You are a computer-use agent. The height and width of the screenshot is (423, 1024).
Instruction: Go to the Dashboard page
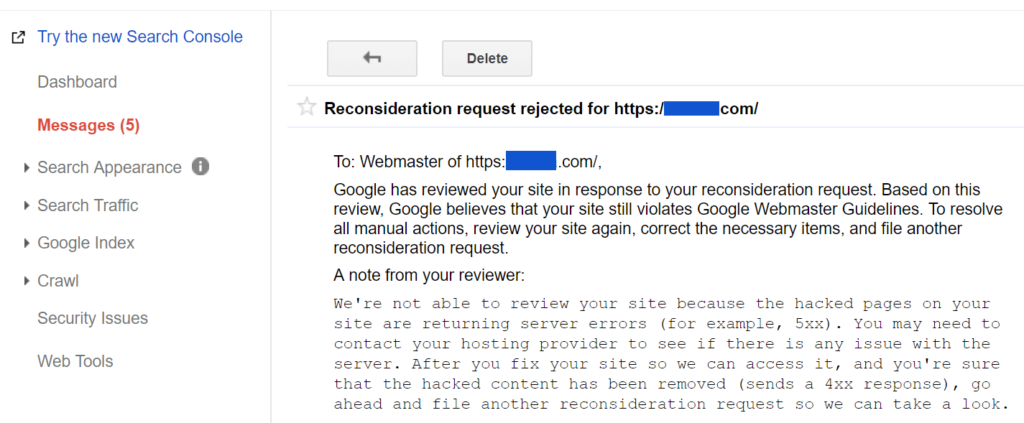point(77,82)
